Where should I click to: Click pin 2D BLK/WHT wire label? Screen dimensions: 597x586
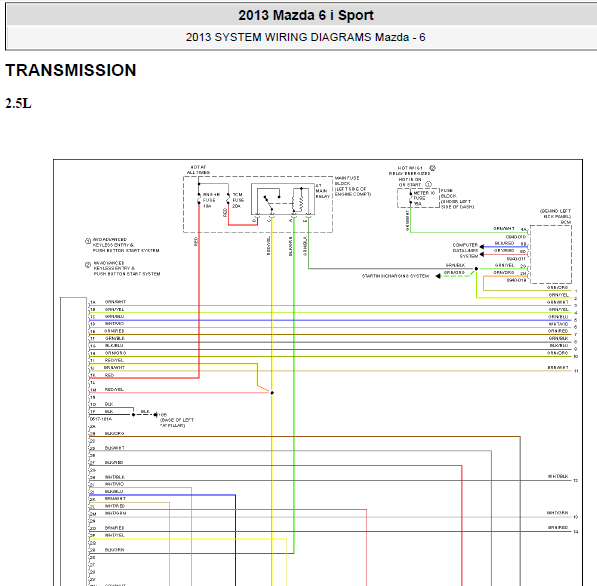tap(115, 448)
